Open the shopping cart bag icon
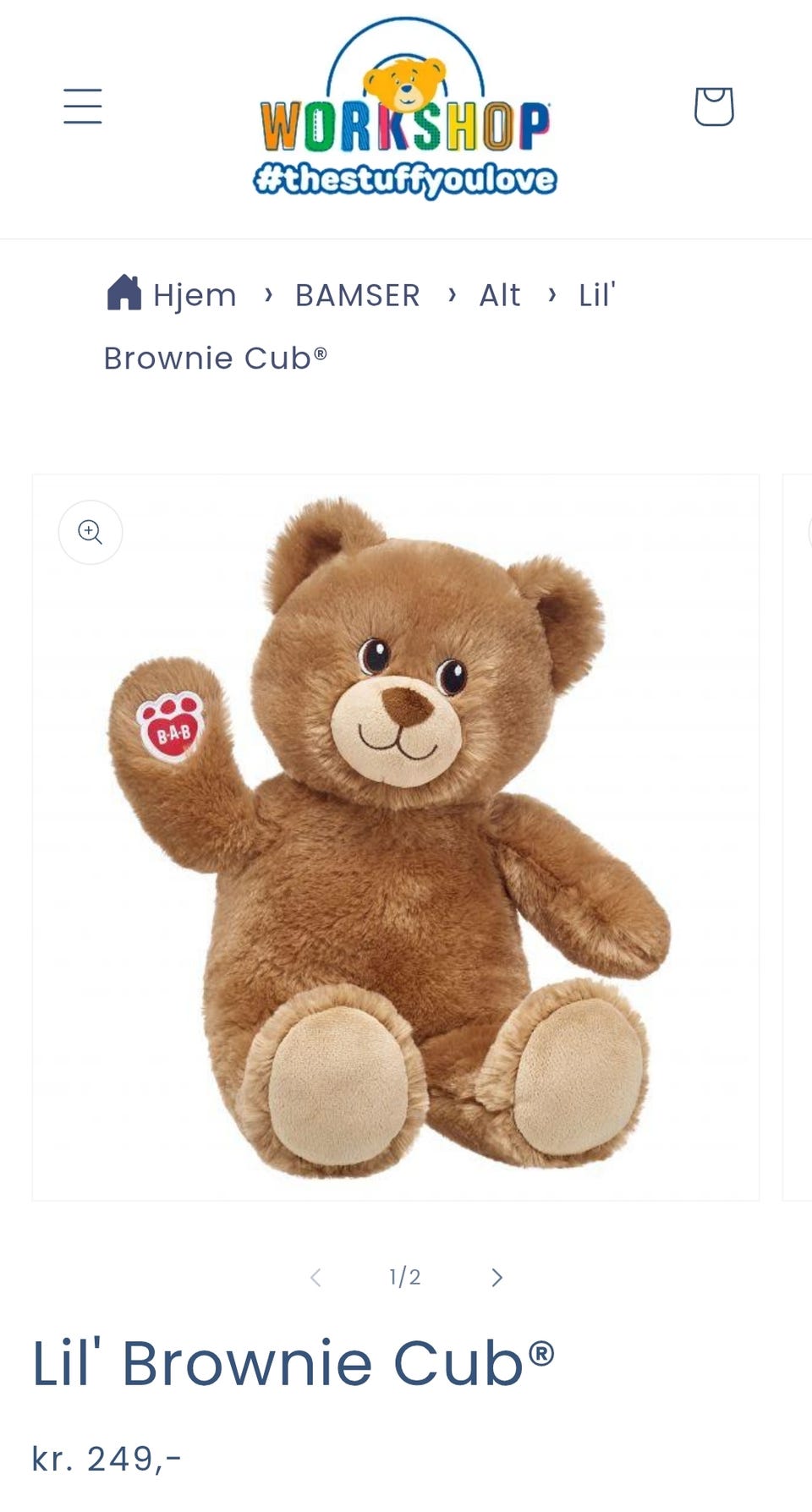This screenshot has height=1512, width=812. [x=713, y=106]
